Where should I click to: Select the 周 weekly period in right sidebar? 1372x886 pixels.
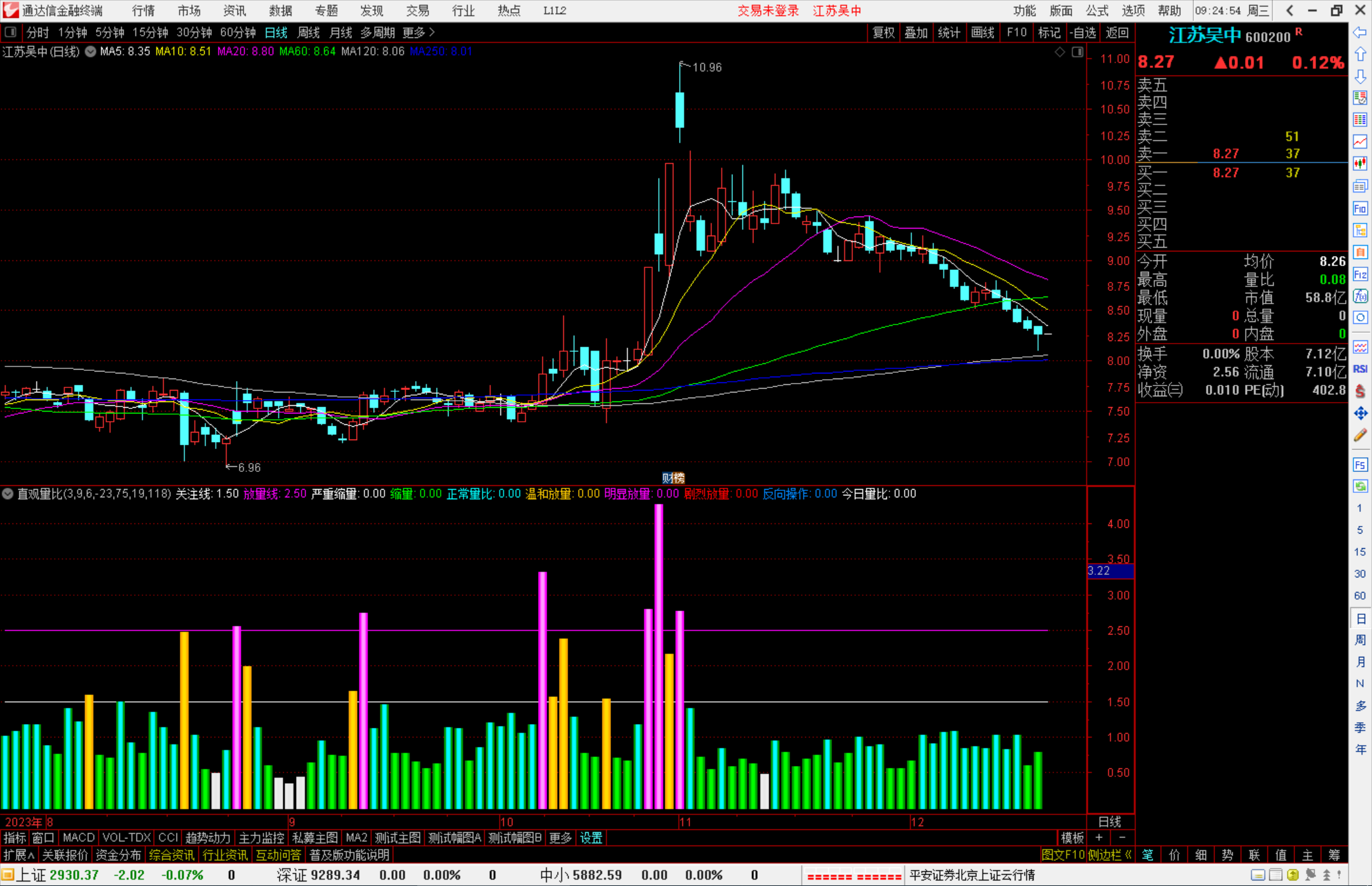coord(1360,640)
